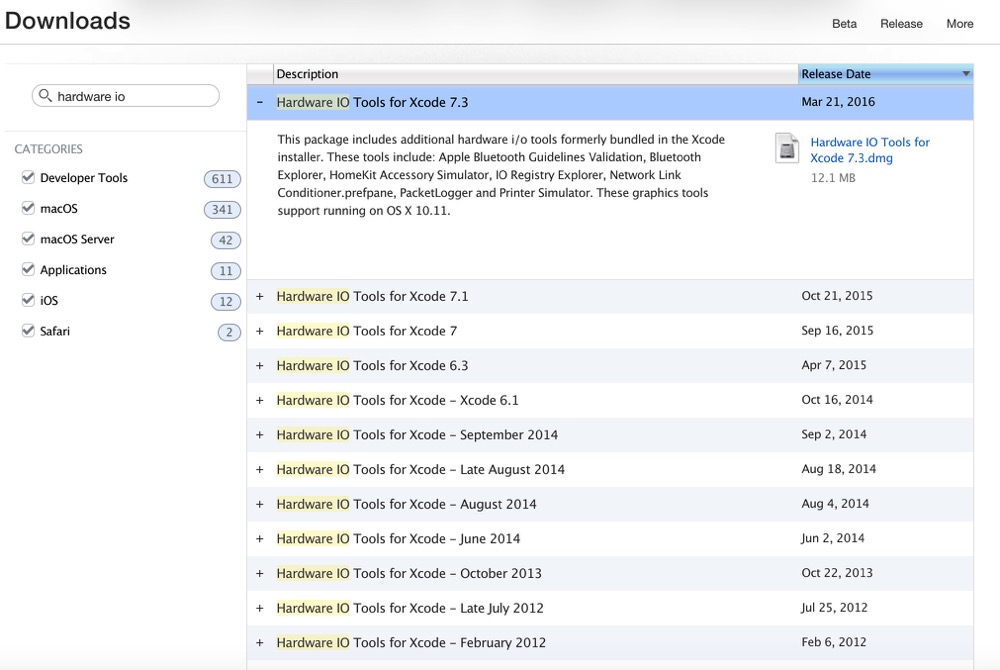Collapse the Hardware IO Tools for Xcode 7.3 row
Image resolution: width=1000 pixels, height=670 pixels.
[260, 102]
